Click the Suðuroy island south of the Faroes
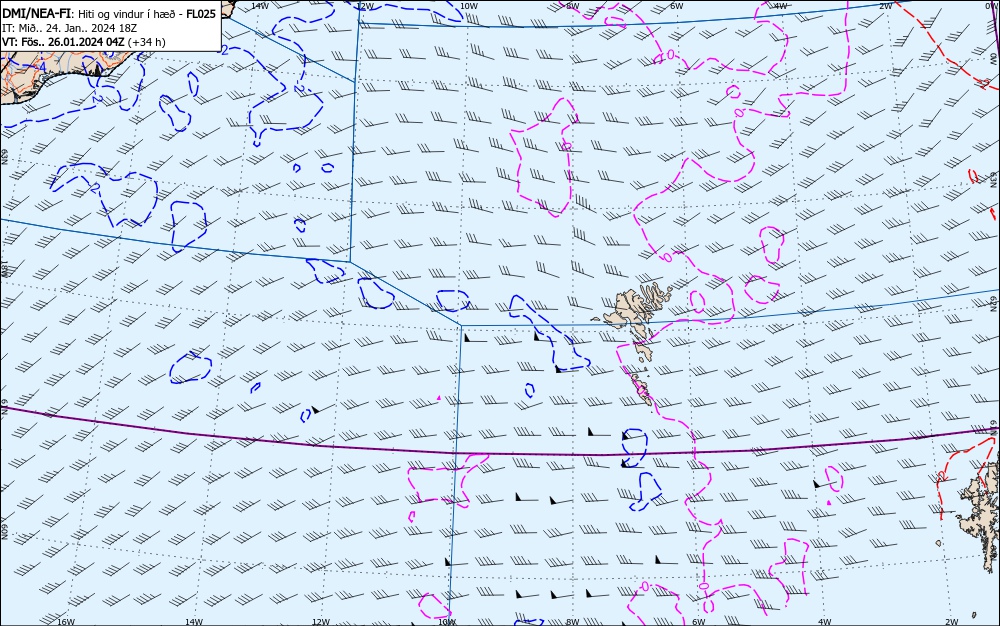 point(643,390)
